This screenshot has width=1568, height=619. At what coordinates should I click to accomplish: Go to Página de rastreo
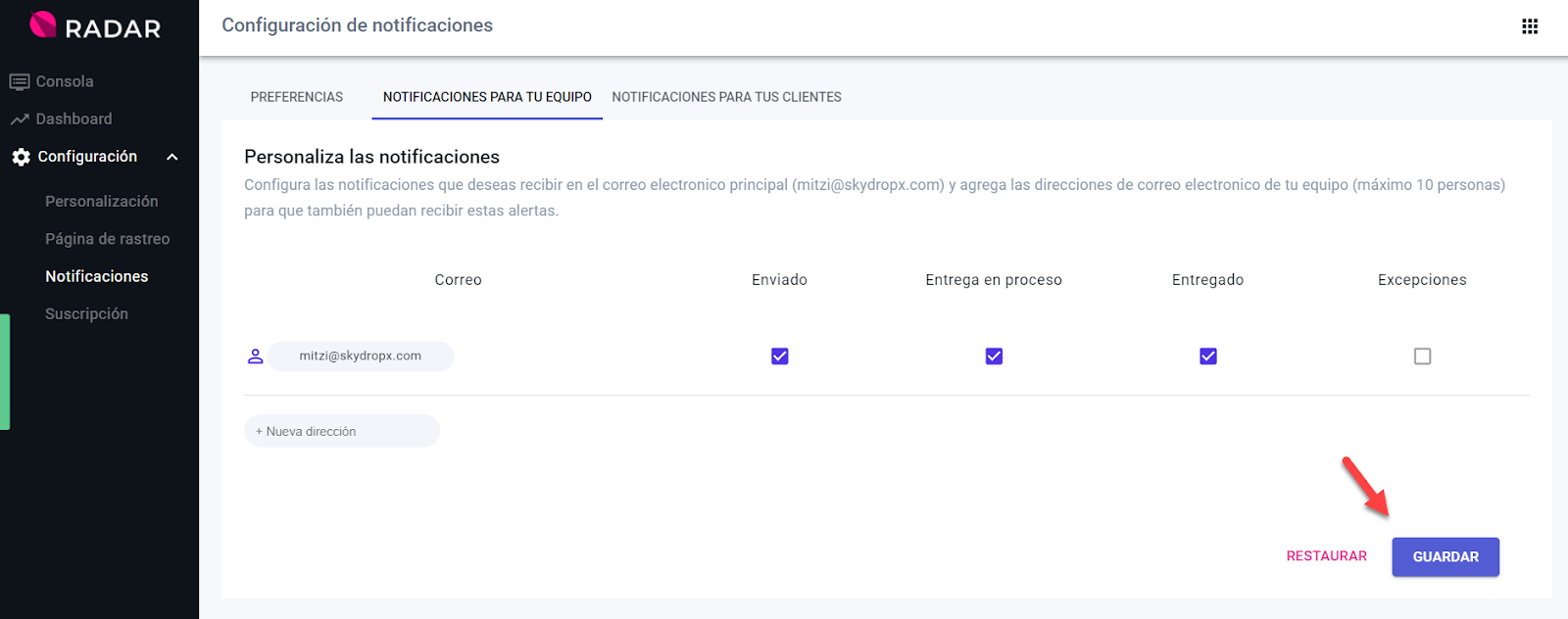(107, 239)
